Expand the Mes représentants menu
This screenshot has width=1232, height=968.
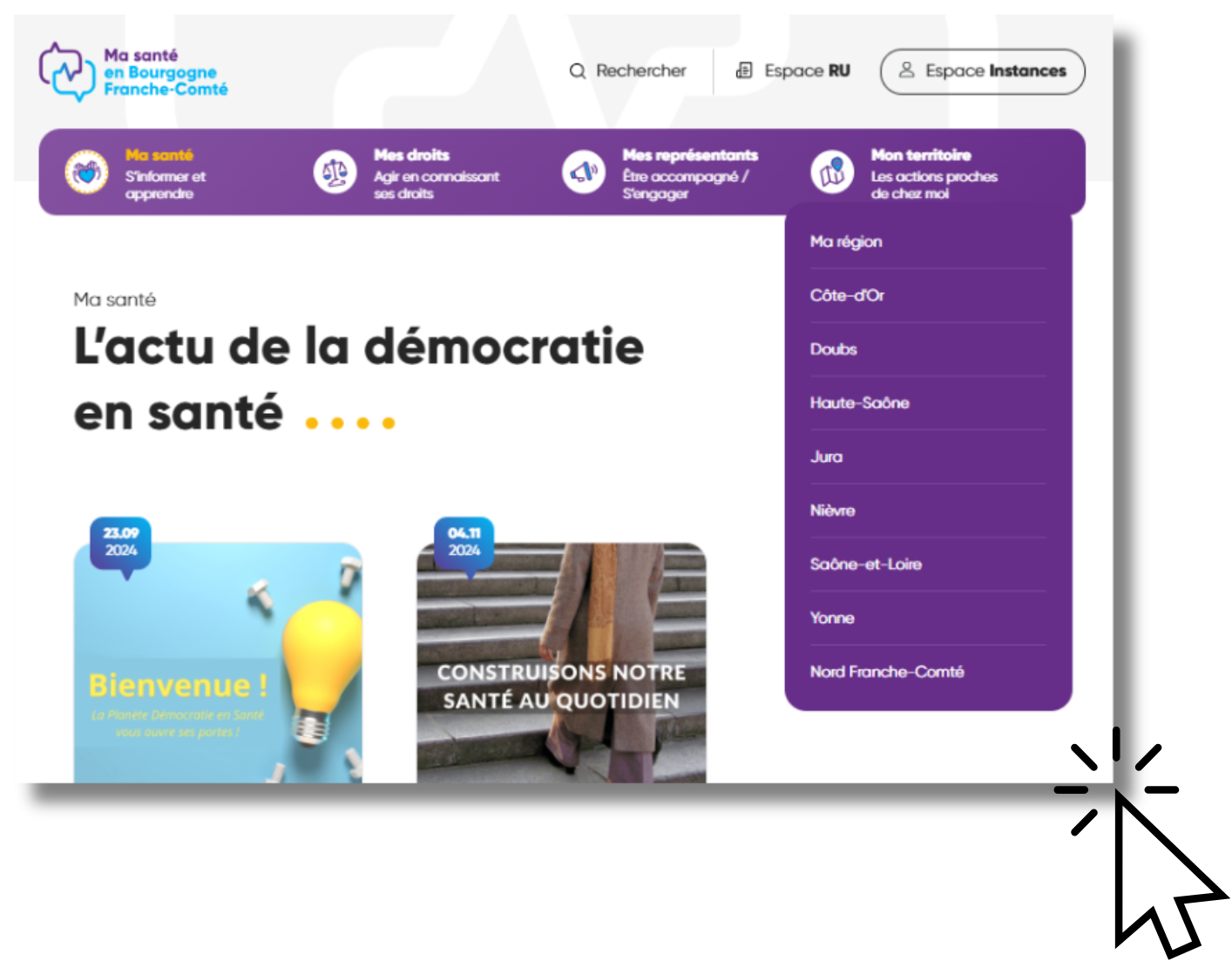689,173
